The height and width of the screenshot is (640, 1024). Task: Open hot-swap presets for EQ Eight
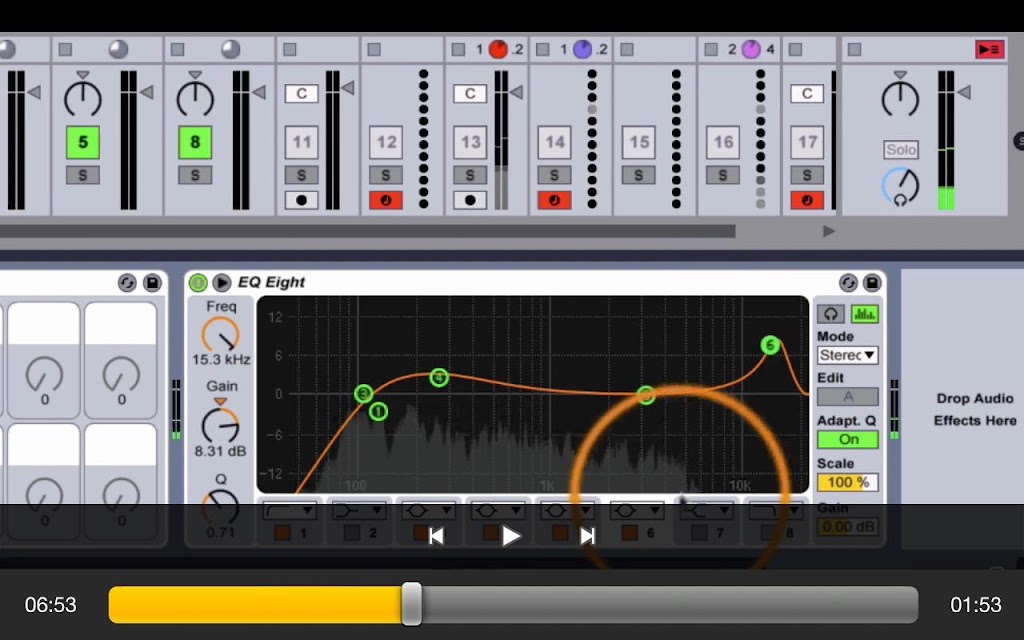tap(848, 283)
